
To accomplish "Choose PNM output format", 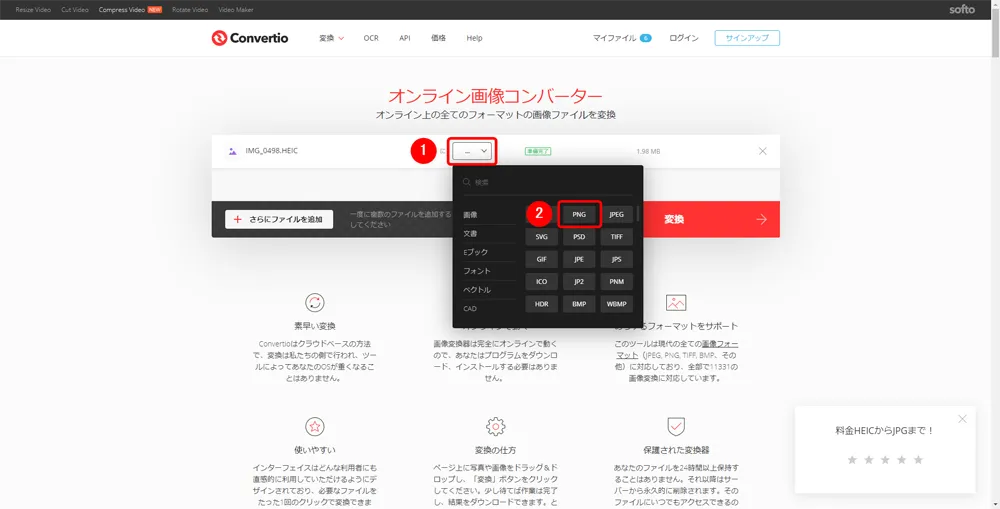I will click(616, 281).
